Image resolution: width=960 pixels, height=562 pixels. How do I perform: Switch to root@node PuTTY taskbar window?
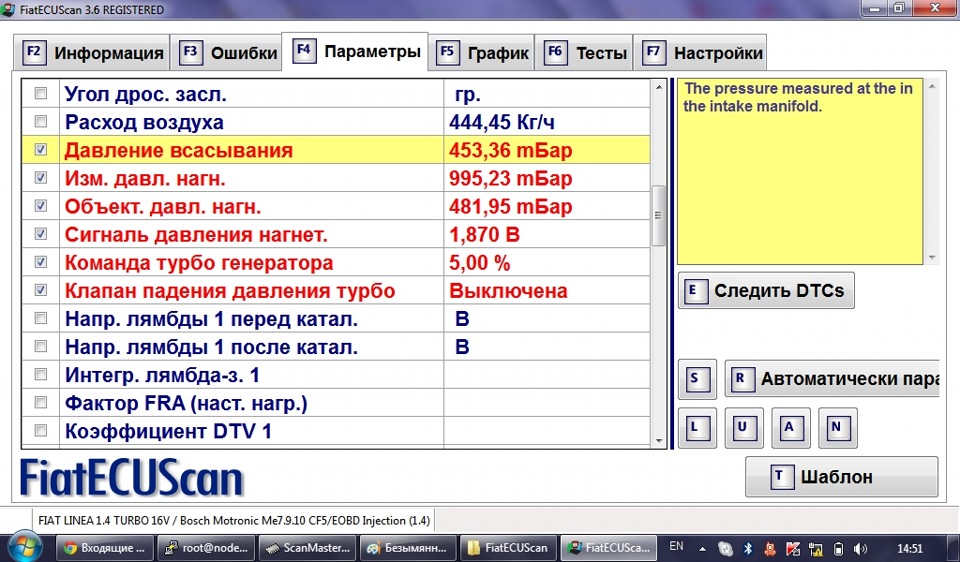click(x=206, y=548)
